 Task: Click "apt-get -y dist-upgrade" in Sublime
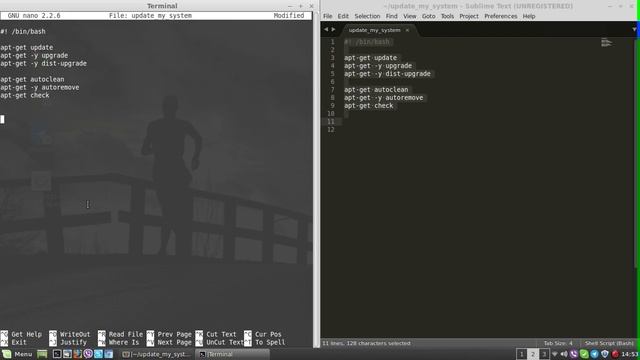point(387,73)
